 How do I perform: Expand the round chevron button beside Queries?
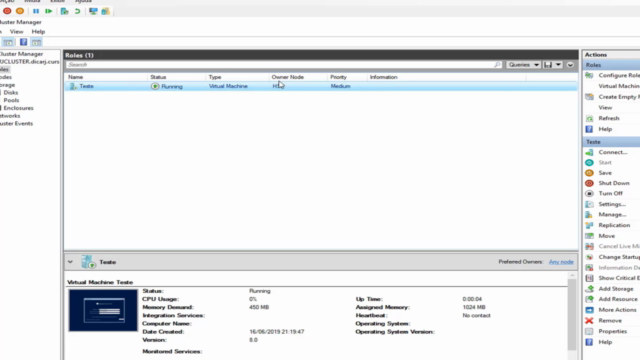click(570, 65)
